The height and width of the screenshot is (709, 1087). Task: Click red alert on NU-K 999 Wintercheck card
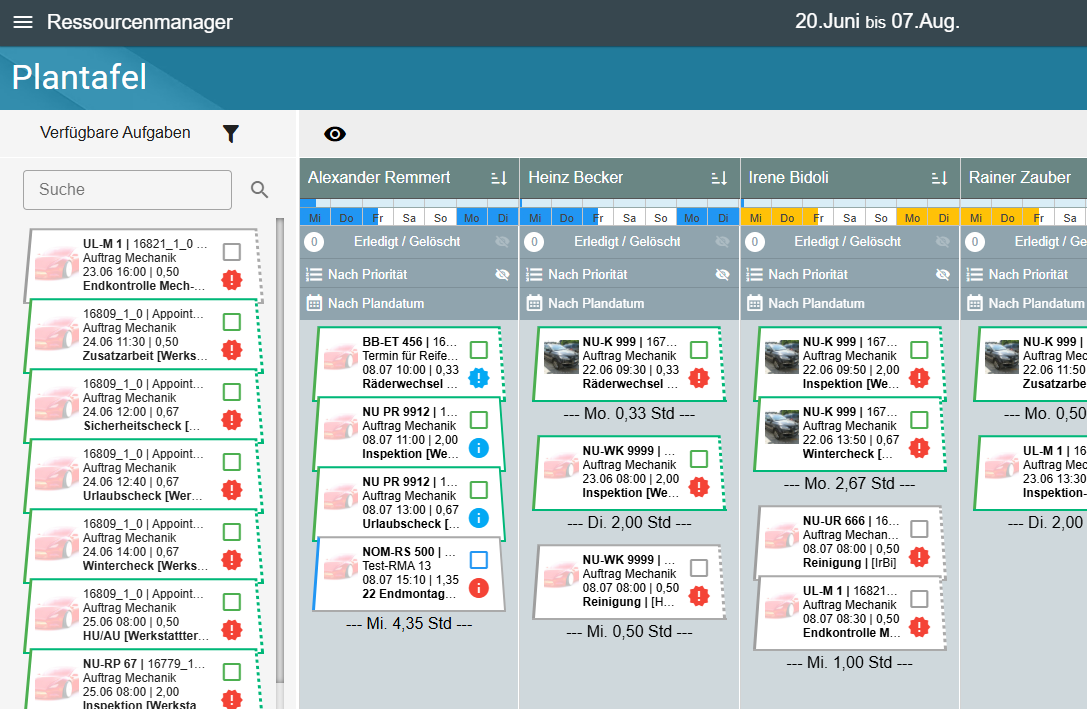[x=919, y=448]
